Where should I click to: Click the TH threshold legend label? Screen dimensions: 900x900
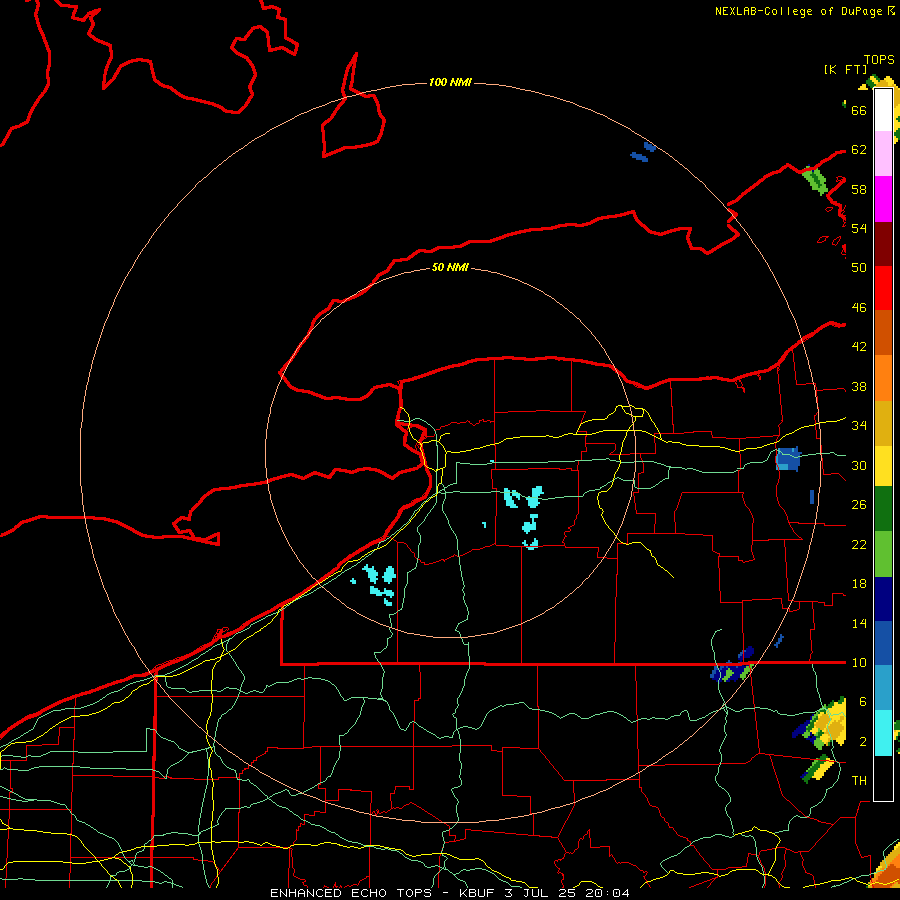tap(859, 781)
